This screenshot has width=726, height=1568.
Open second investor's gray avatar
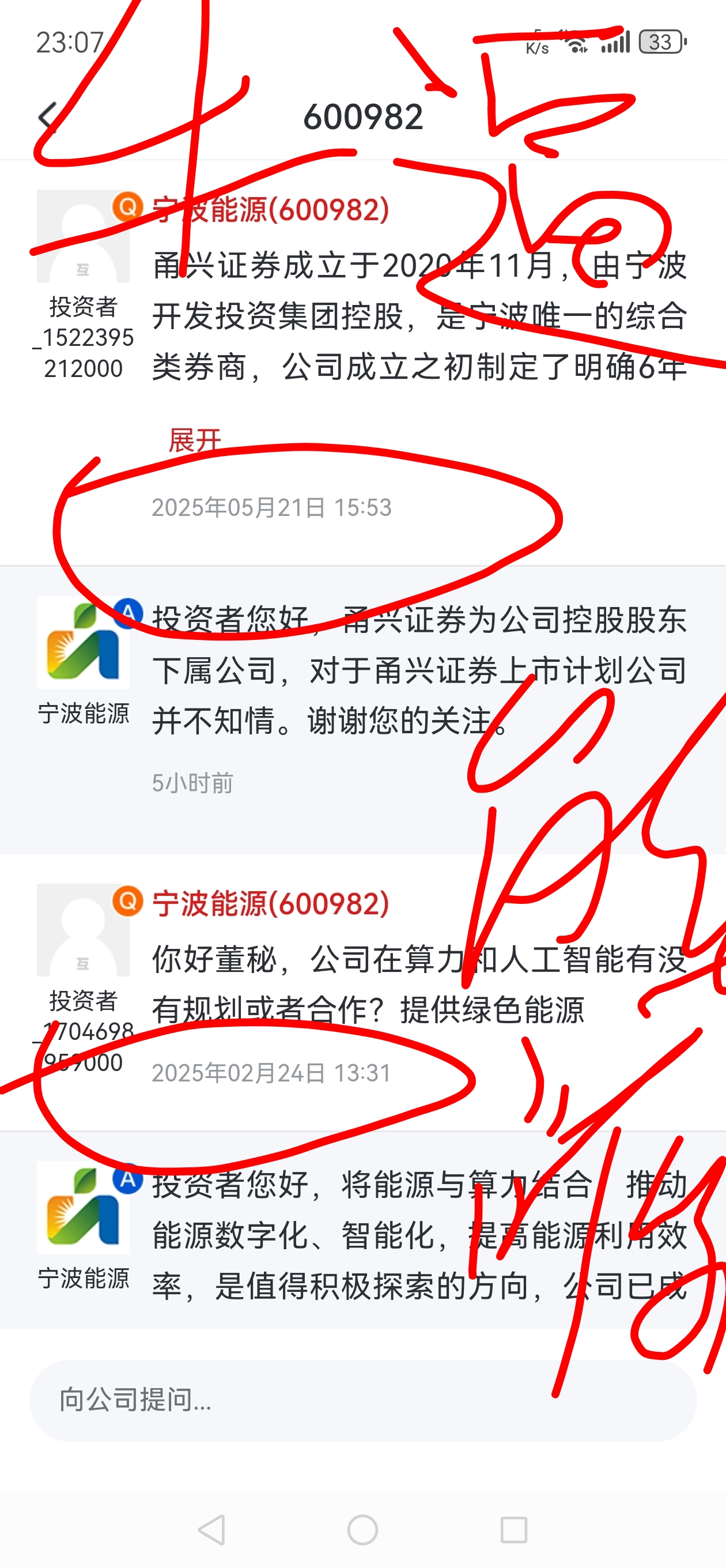[83, 930]
